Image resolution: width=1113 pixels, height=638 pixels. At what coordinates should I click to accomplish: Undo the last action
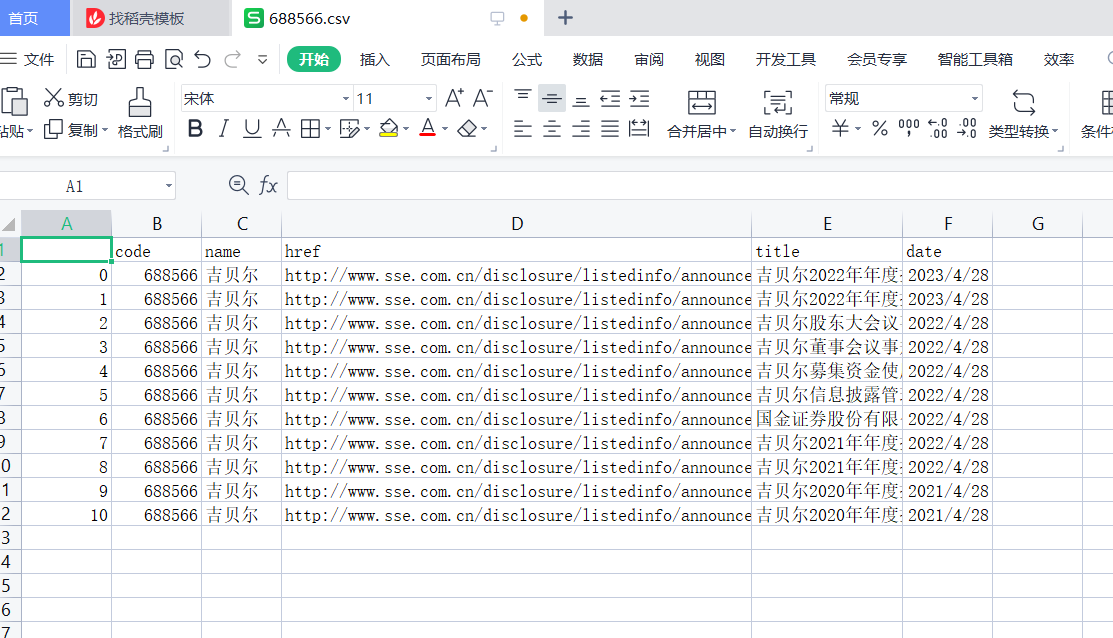click(x=203, y=59)
